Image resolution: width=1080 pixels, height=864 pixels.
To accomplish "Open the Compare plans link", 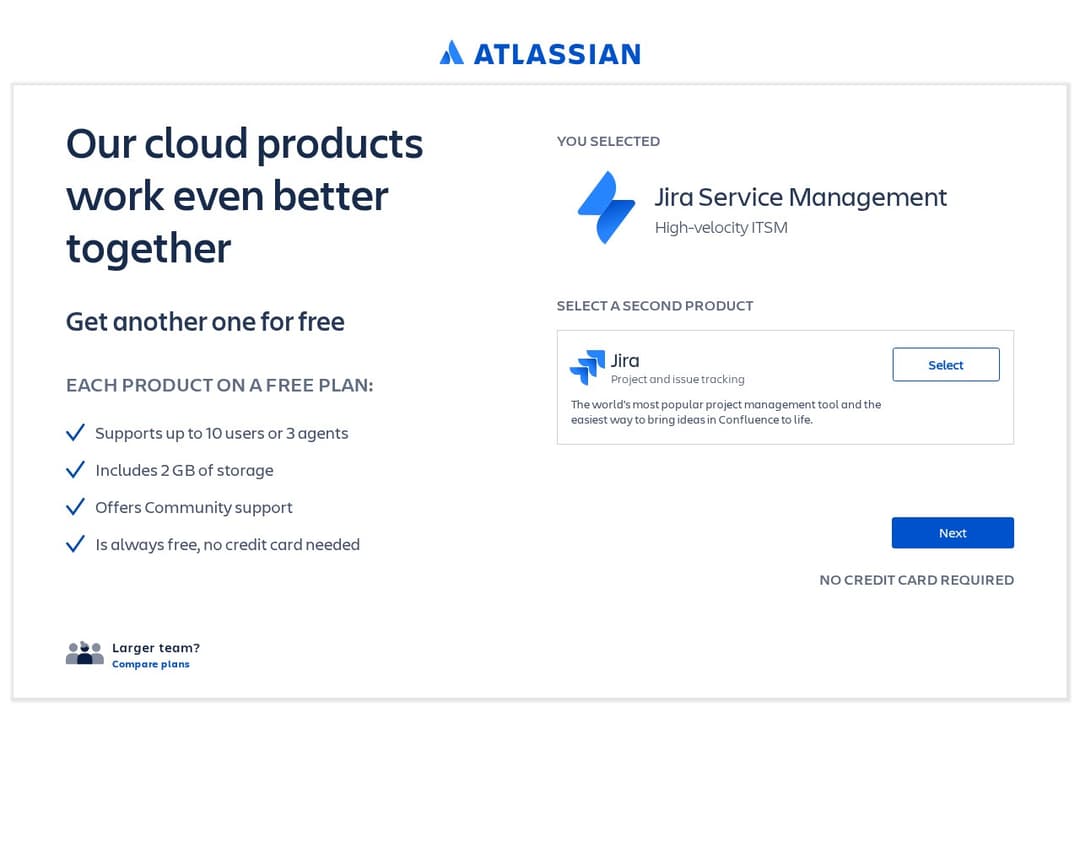I will (150, 664).
